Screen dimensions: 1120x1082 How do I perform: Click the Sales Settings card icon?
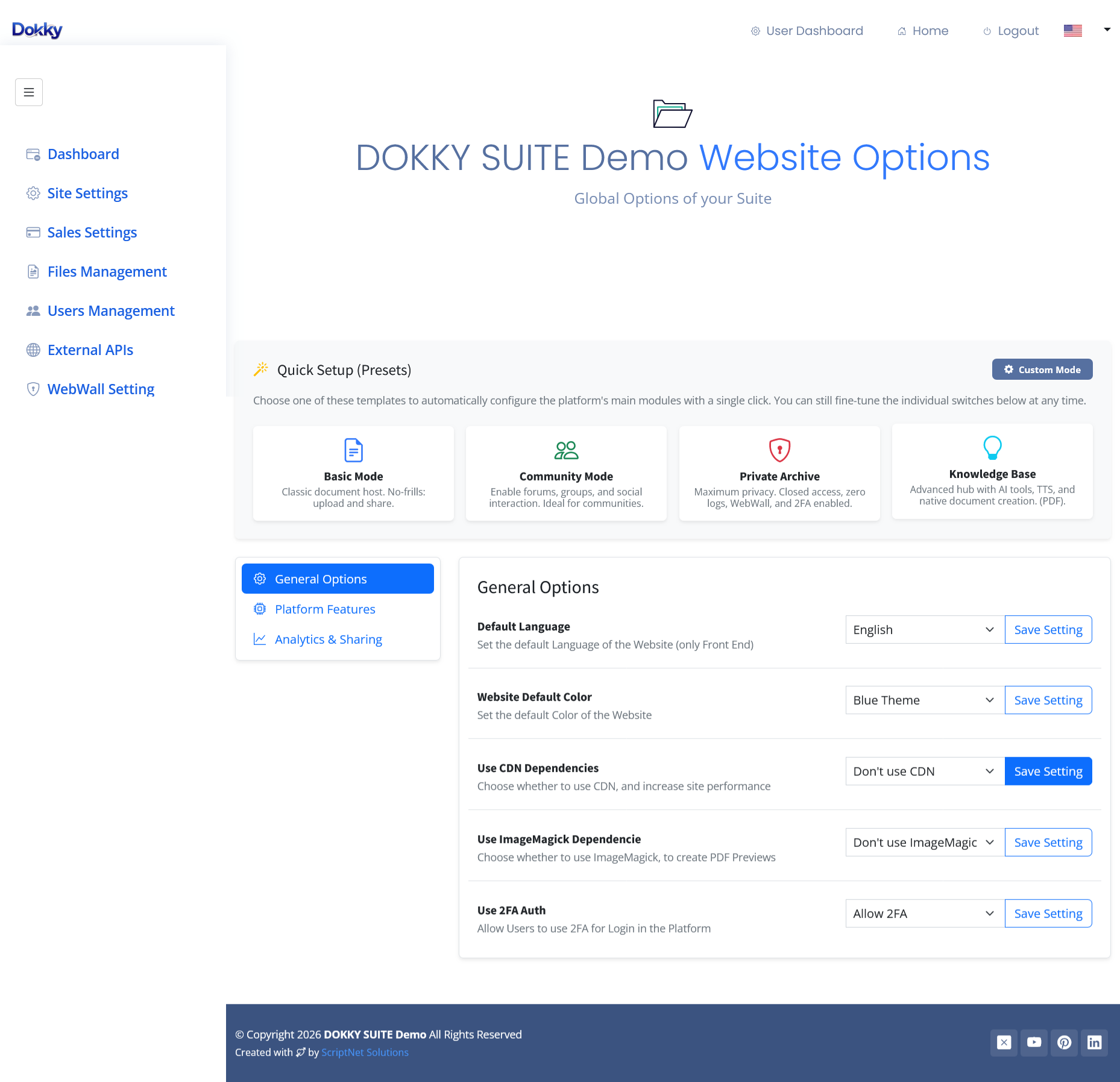pyautogui.click(x=33, y=233)
